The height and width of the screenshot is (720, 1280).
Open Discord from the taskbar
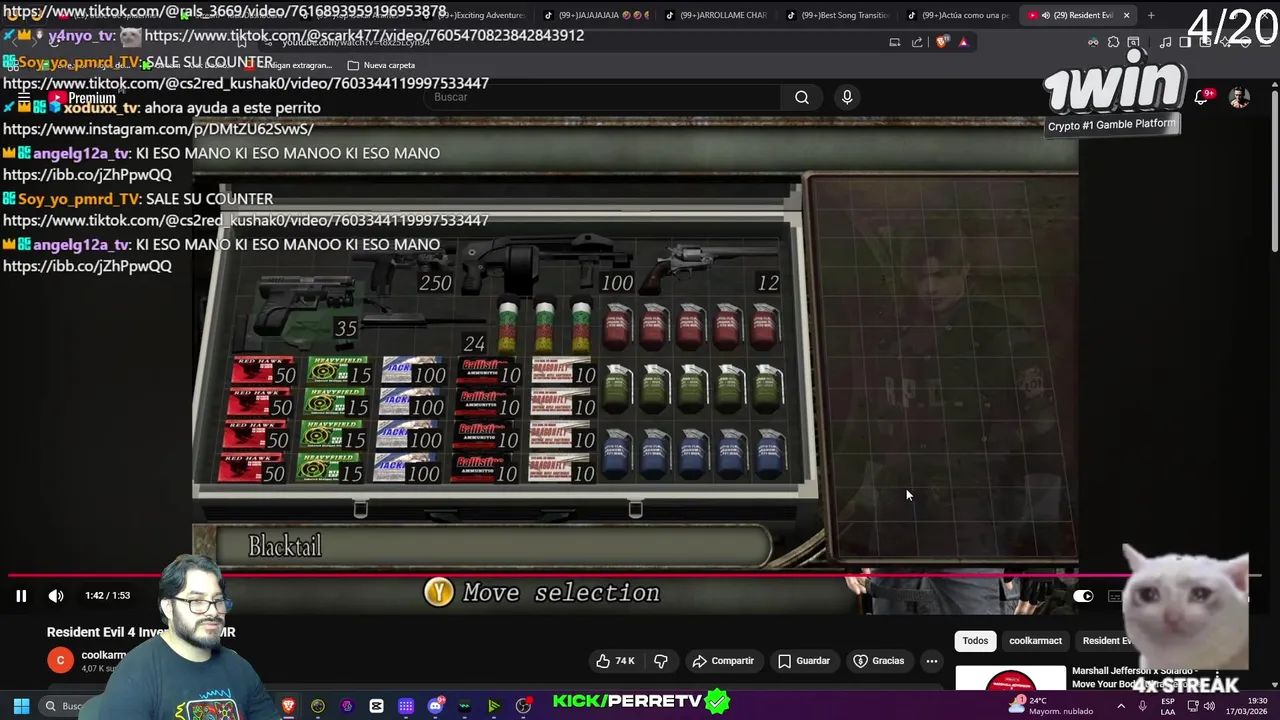coord(435,706)
